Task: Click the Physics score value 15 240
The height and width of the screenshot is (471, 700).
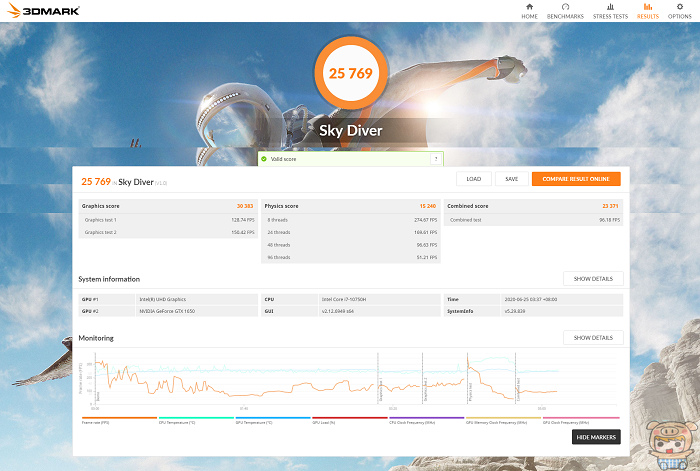Action: pos(428,206)
